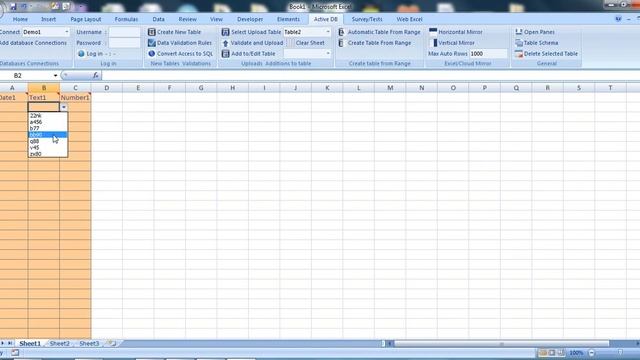The image size is (640, 360).
Task: Go to last sheet navigation arrow
Action: coord(10,344)
